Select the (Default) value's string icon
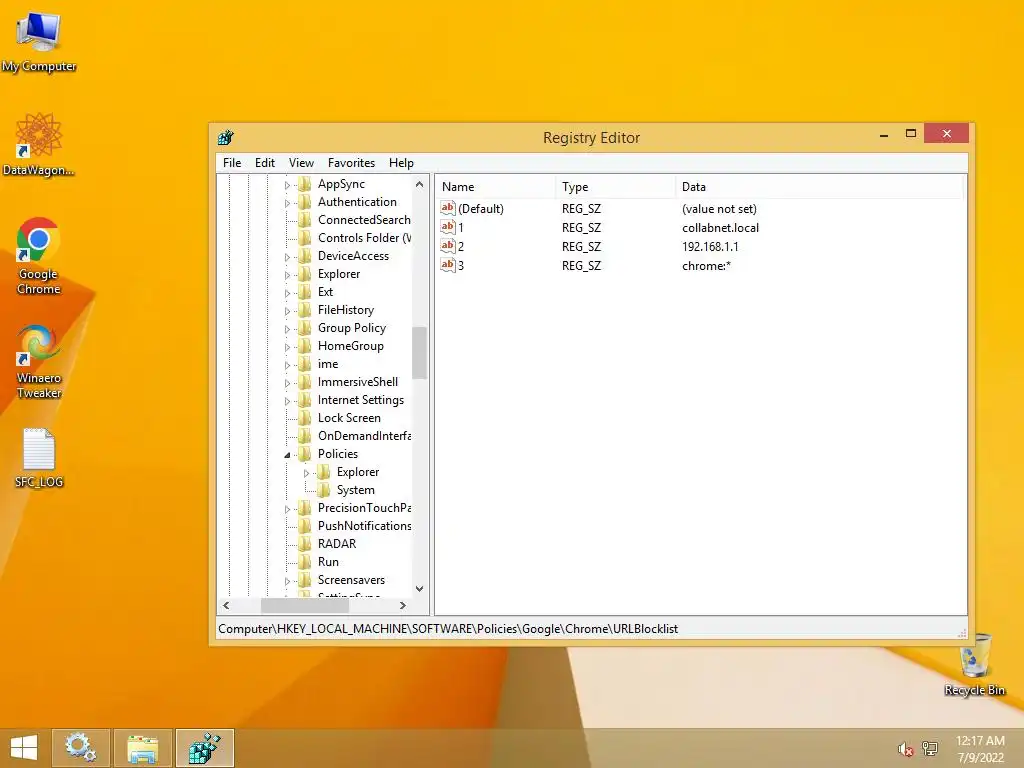Image resolution: width=1024 pixels, height=768 pixels. (x=447, y=208)
